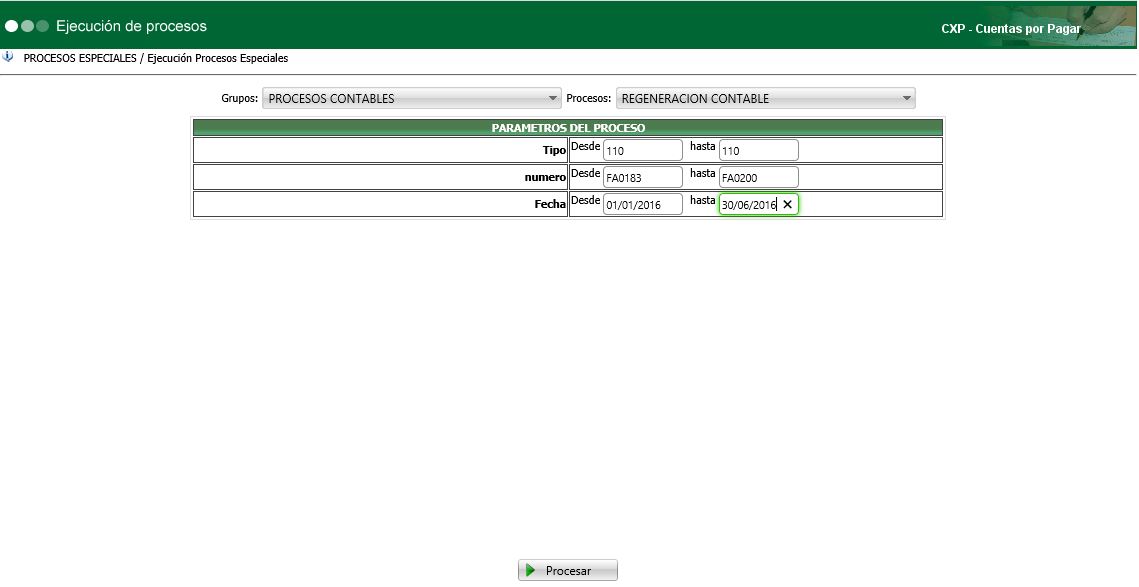The image size is (1139, 587).
Task: Click the Procesos: label
Action: [589, 98]
